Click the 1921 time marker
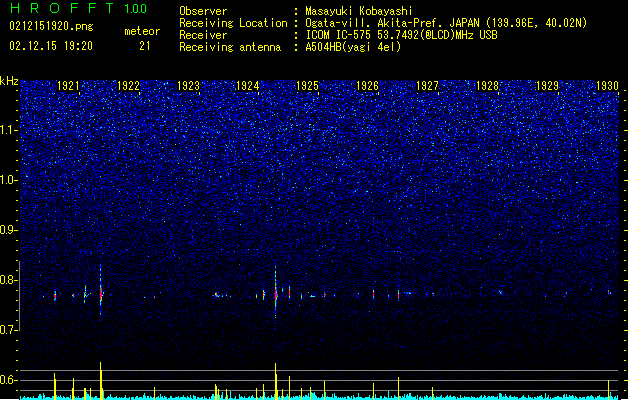This screenshot has width=629, height=400. 68,86
